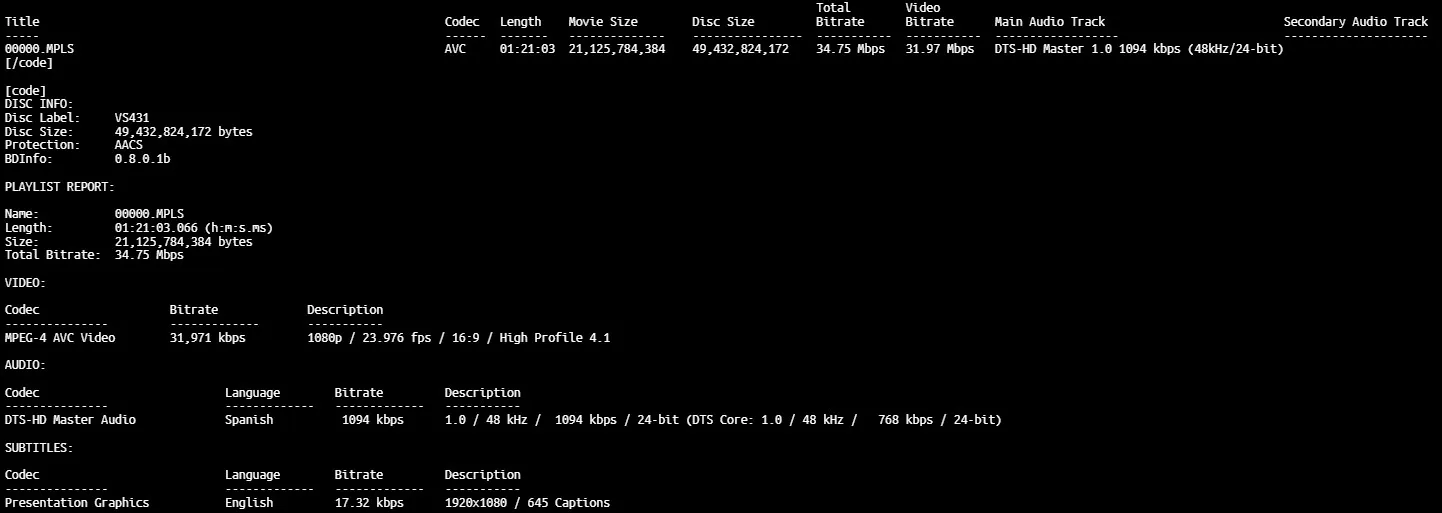1442x513 pixels.
Task: Click the 01:21:03.066 (h:m:s.ms) length text
Action: [x=193, y=228]
